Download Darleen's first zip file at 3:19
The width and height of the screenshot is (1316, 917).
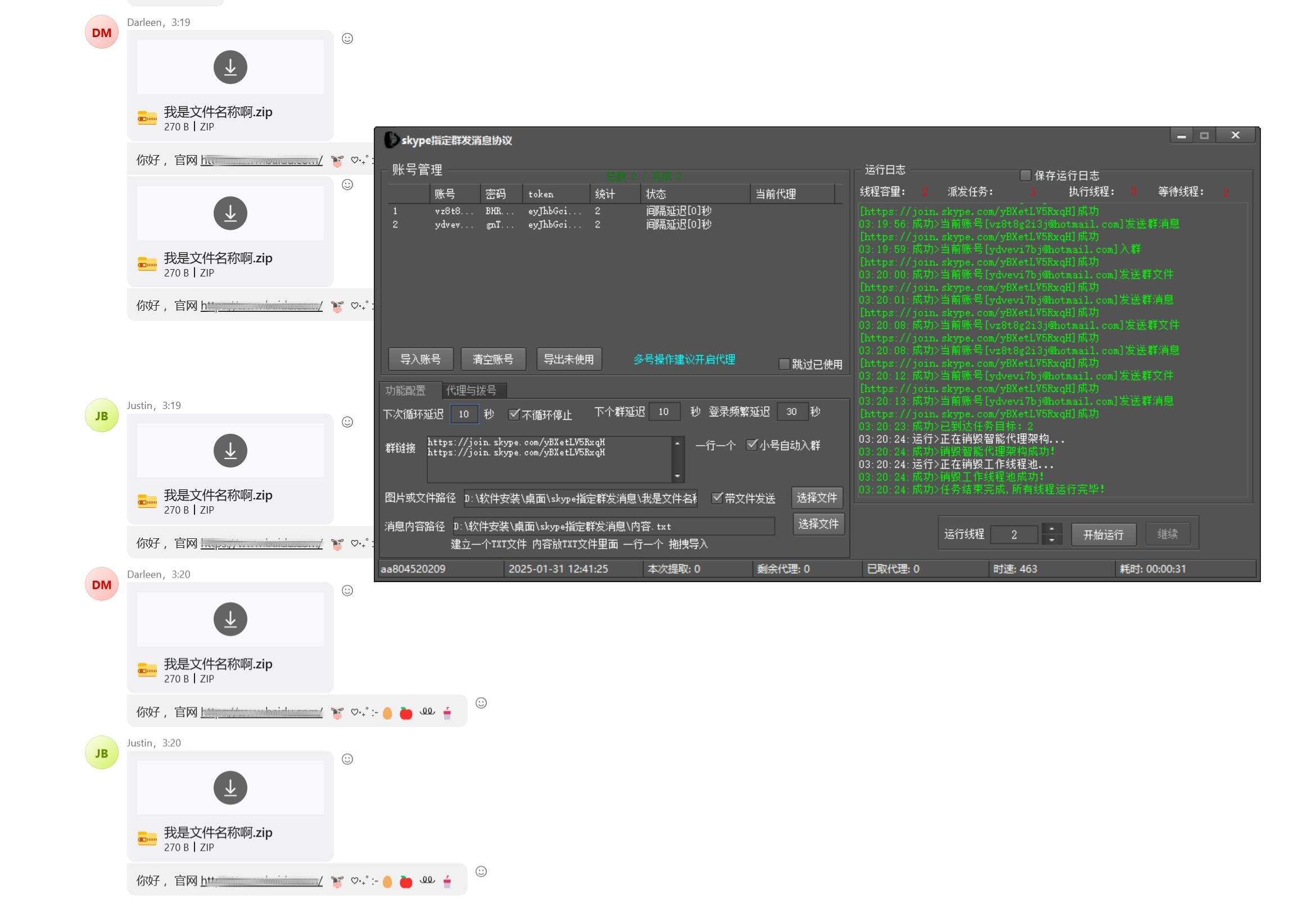coord(230,67)
